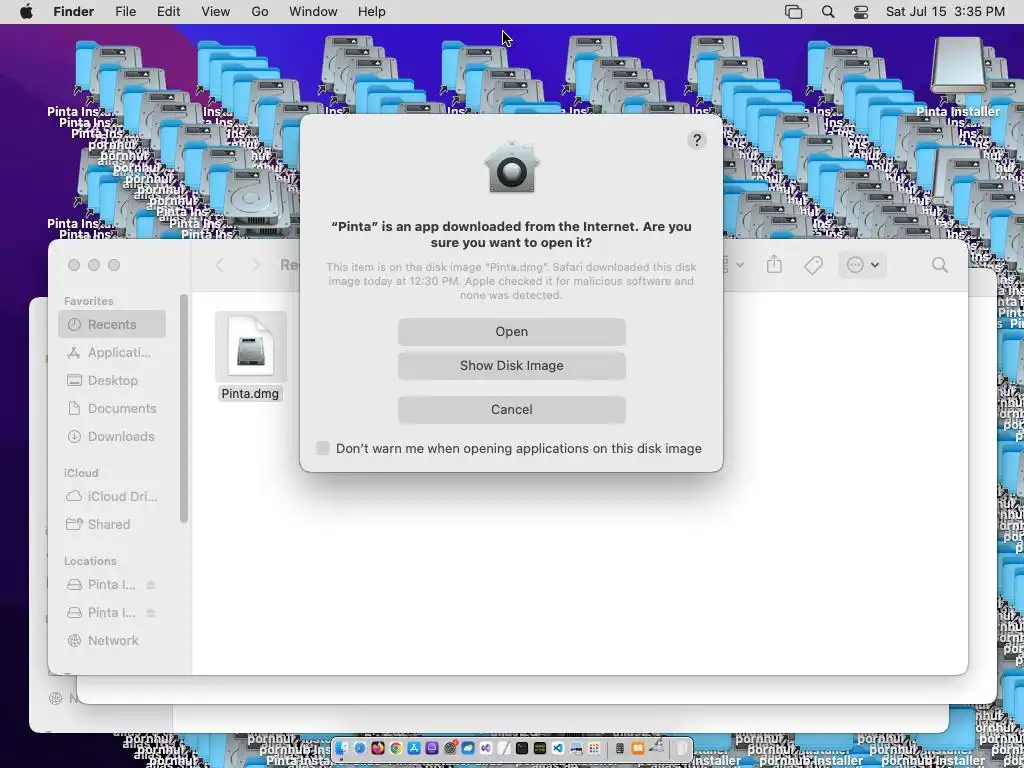The width and height of the screenshot is (1024, 768).
Task: Open Launchpad from the Dock
Action: 594,748
